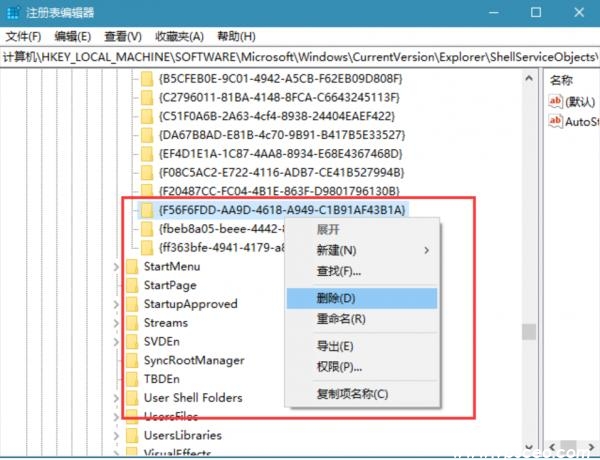Choose 展开 in the context menu
Screen dimensions: 600x460
(x=362, y=230)
